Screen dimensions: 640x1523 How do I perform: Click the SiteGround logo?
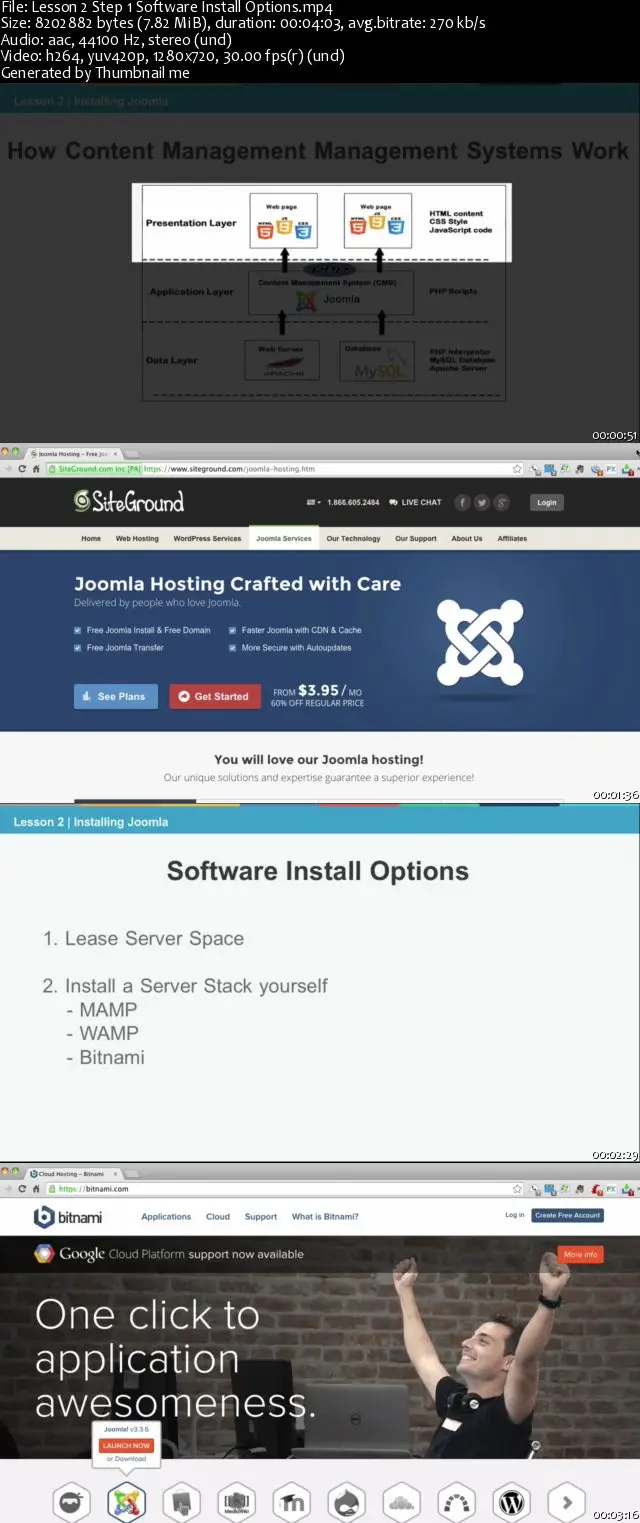click(129, 502)
